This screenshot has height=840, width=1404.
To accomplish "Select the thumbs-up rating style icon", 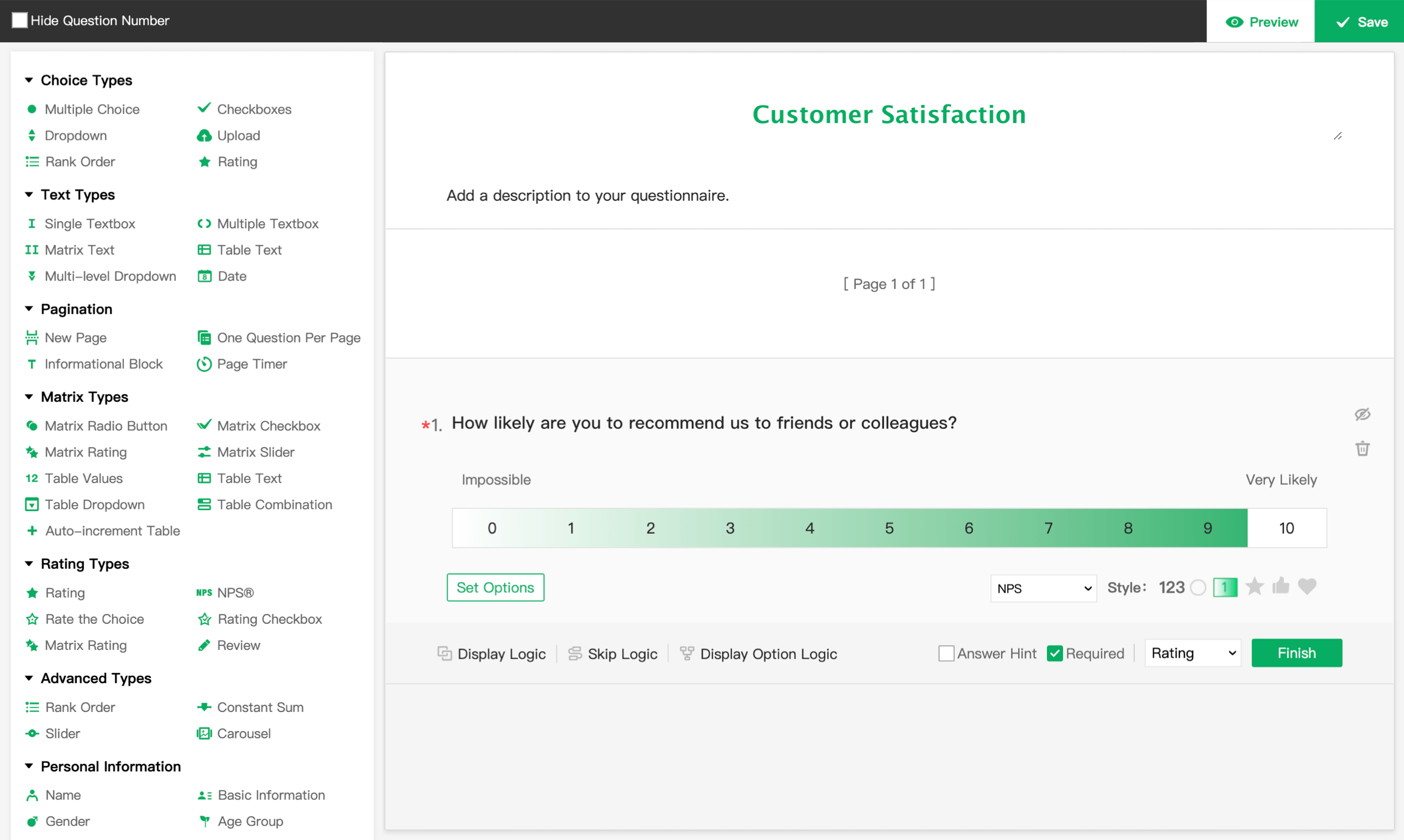I will tap(1281, 587).
